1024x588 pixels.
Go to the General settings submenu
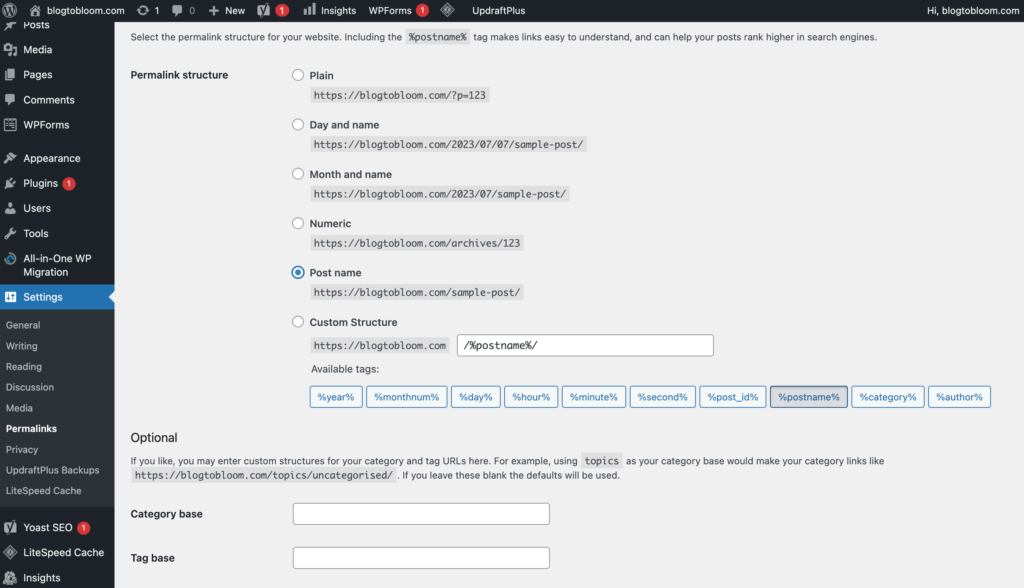click(23, 325)
